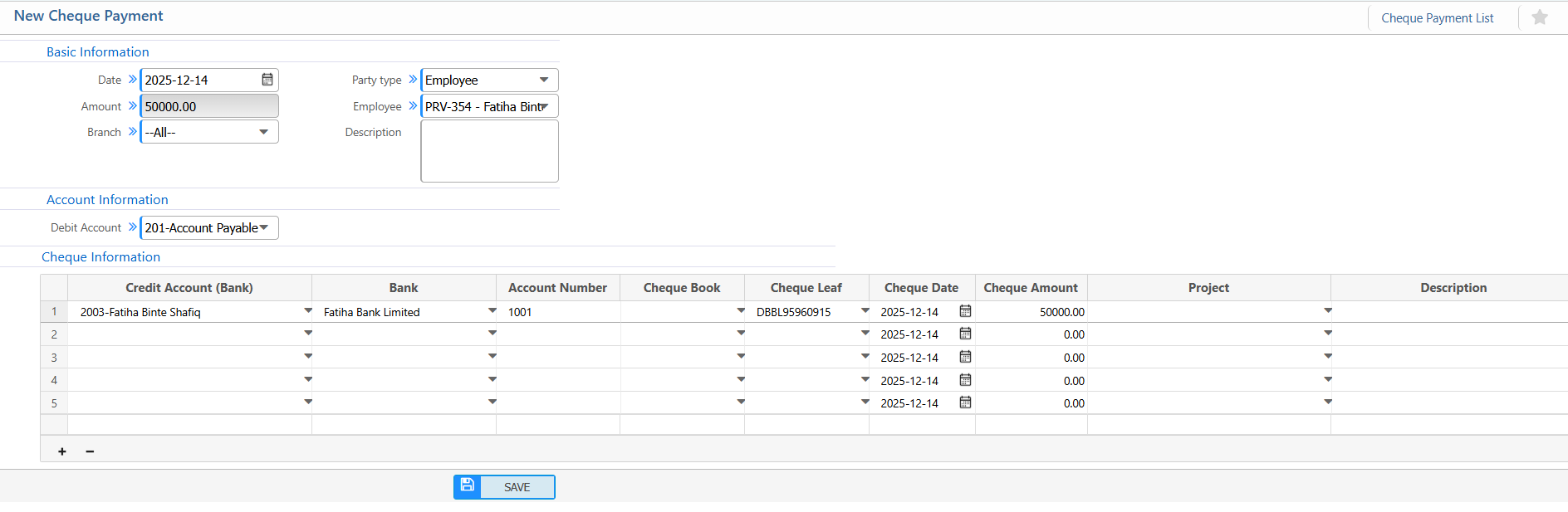Click the floppy disk save icon
The image size is (1568, 512).
468,486
